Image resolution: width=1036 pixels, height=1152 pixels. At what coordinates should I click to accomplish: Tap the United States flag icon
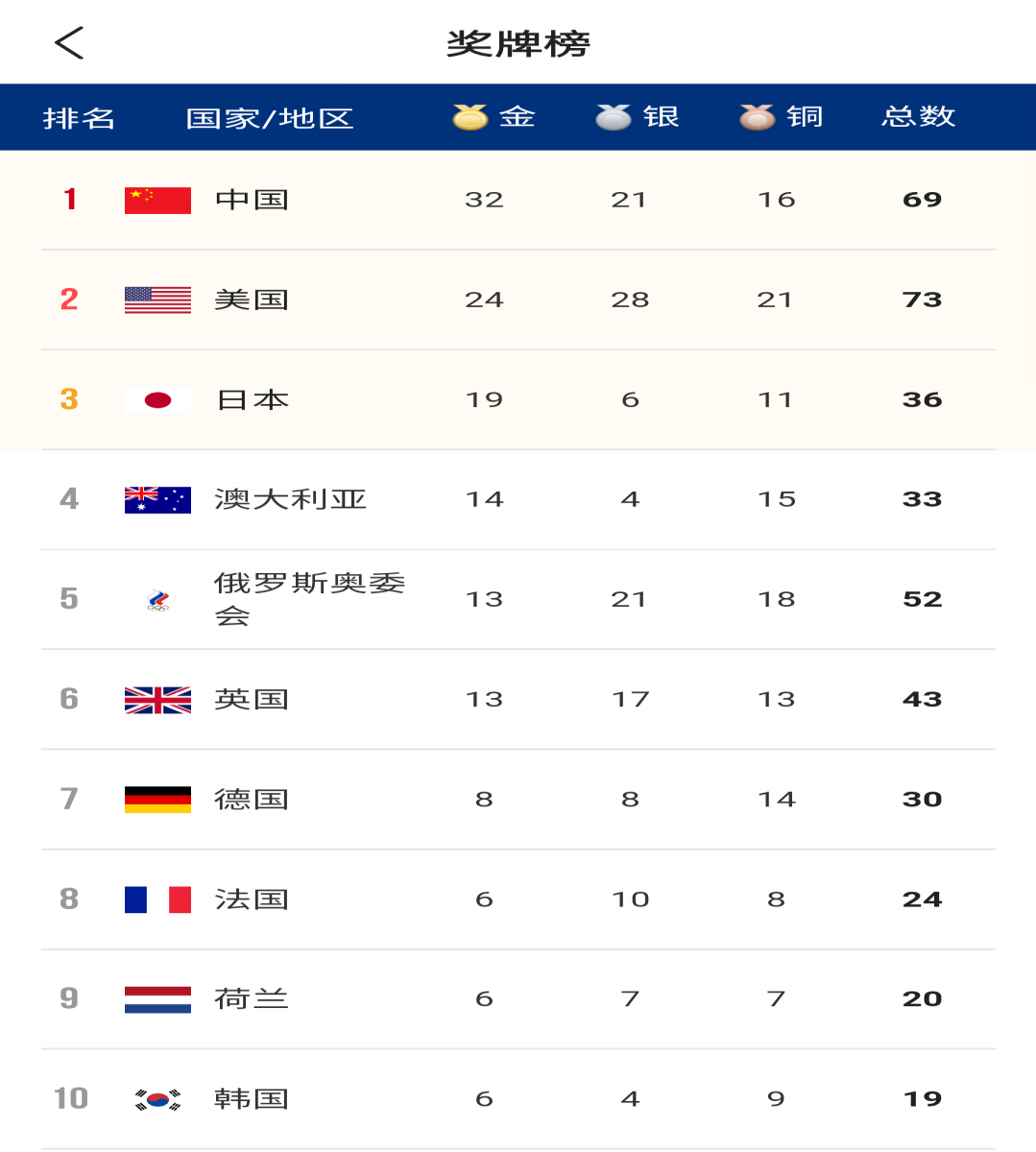pos(157,300)
